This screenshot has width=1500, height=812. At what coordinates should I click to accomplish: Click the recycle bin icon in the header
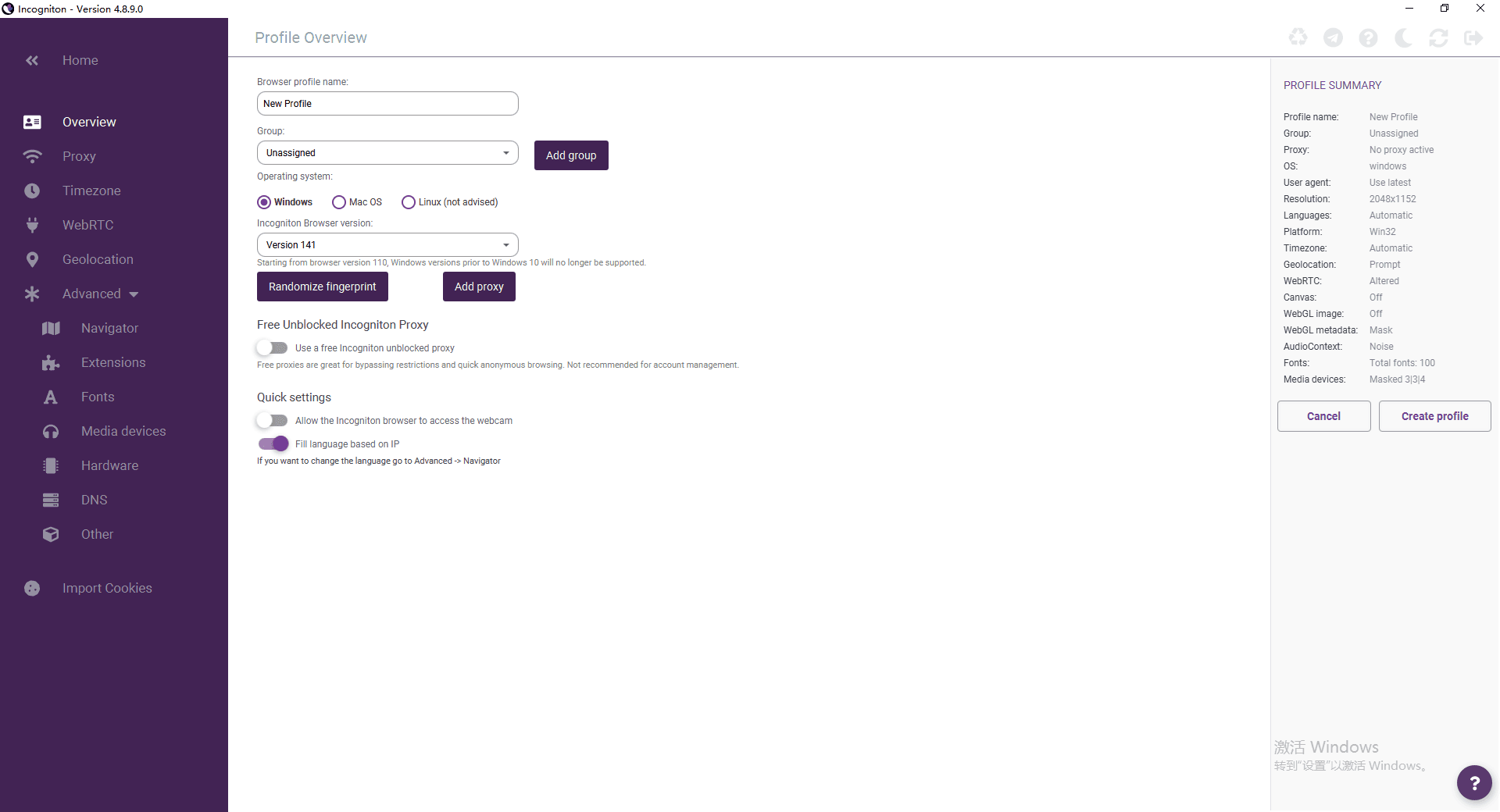[1298, 37]
